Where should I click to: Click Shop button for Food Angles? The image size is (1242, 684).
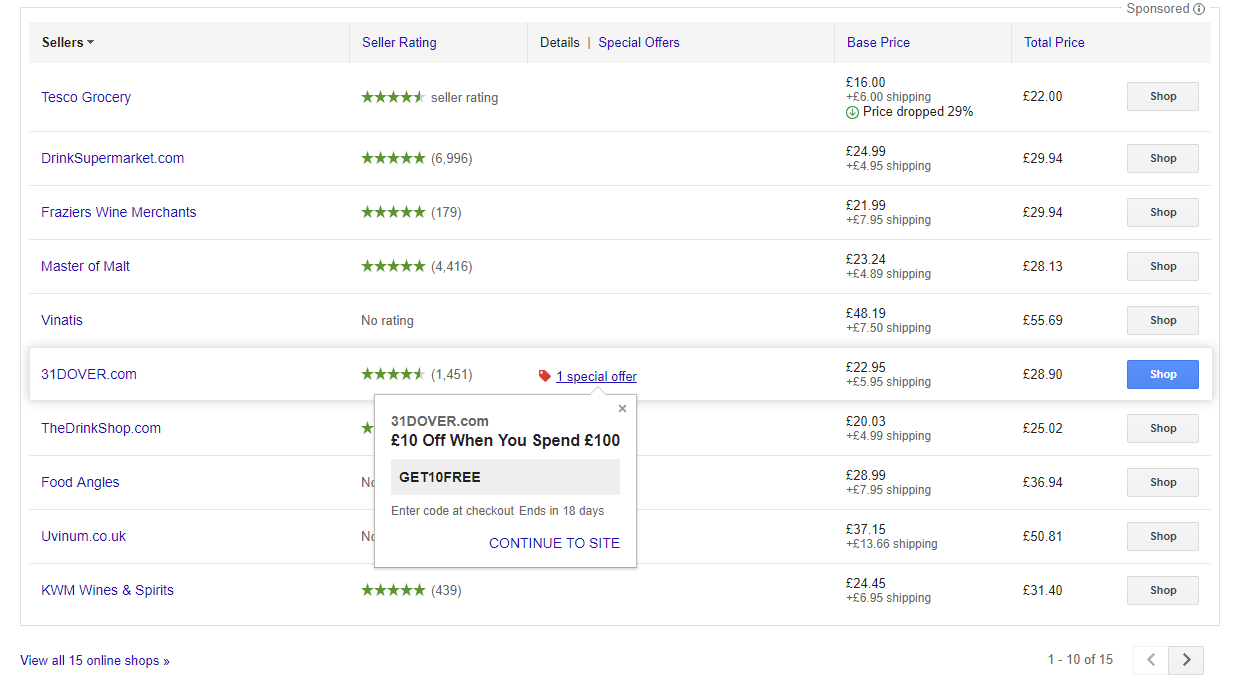[x=1163, y=482]
